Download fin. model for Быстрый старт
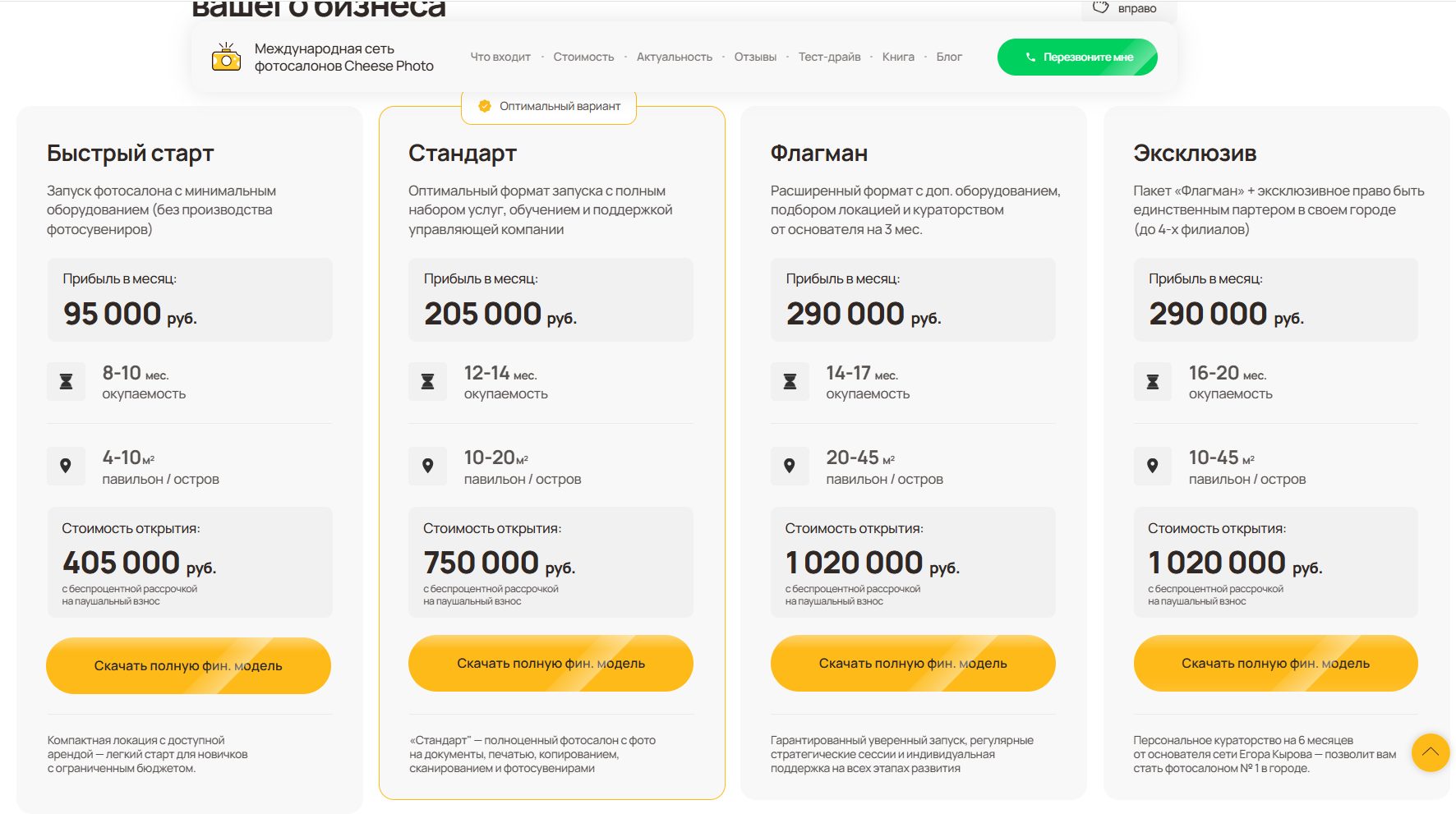This screenshot has height=814, width=1456. (188, 665)
